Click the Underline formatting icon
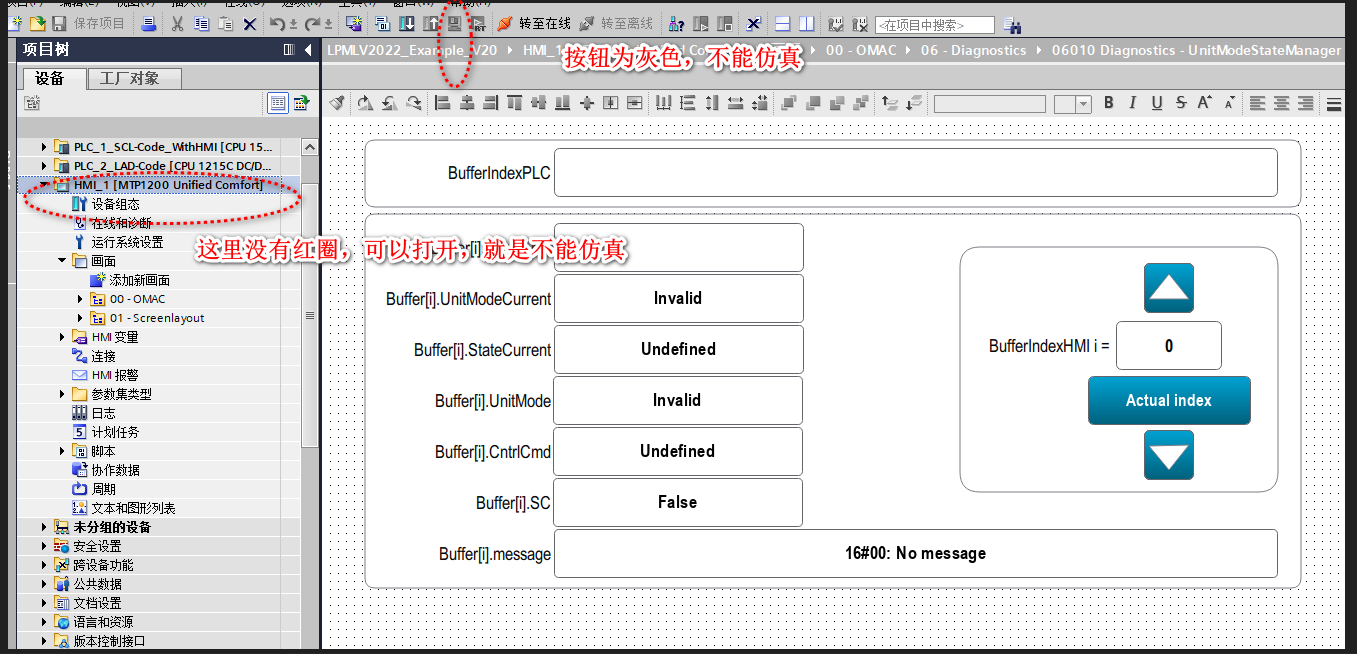 click(x=1157, y=103)
